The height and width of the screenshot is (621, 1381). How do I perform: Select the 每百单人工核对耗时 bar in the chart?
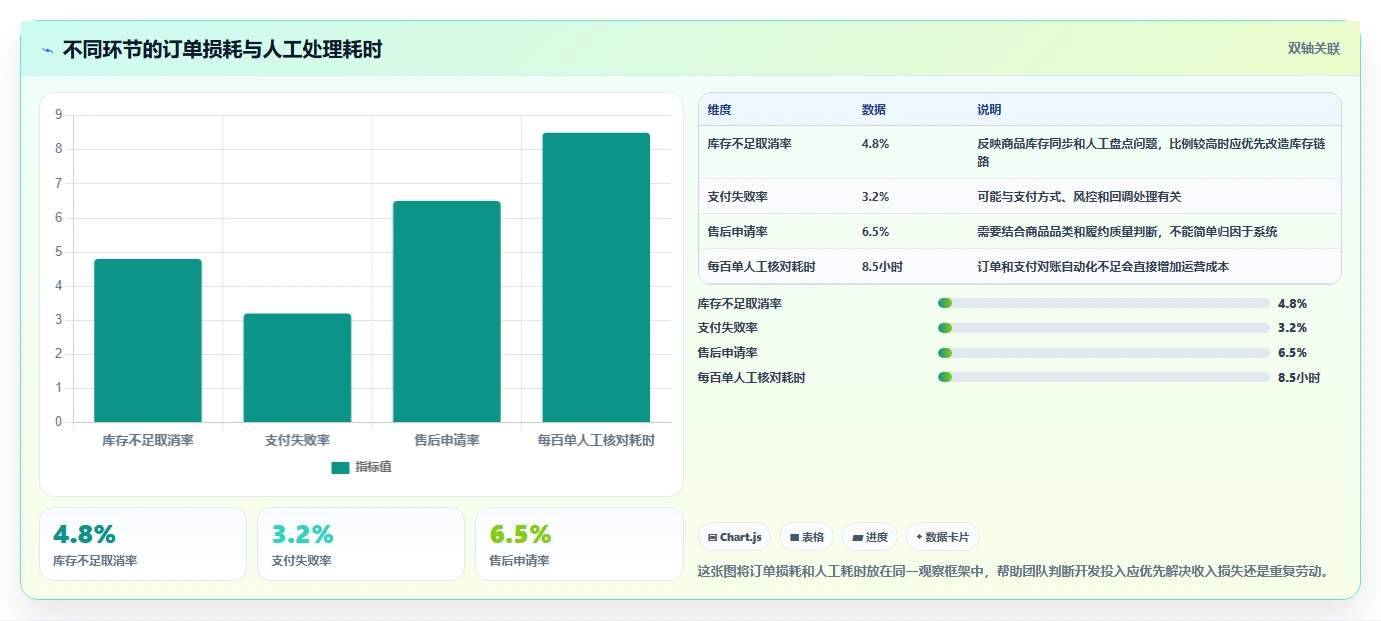596,277
